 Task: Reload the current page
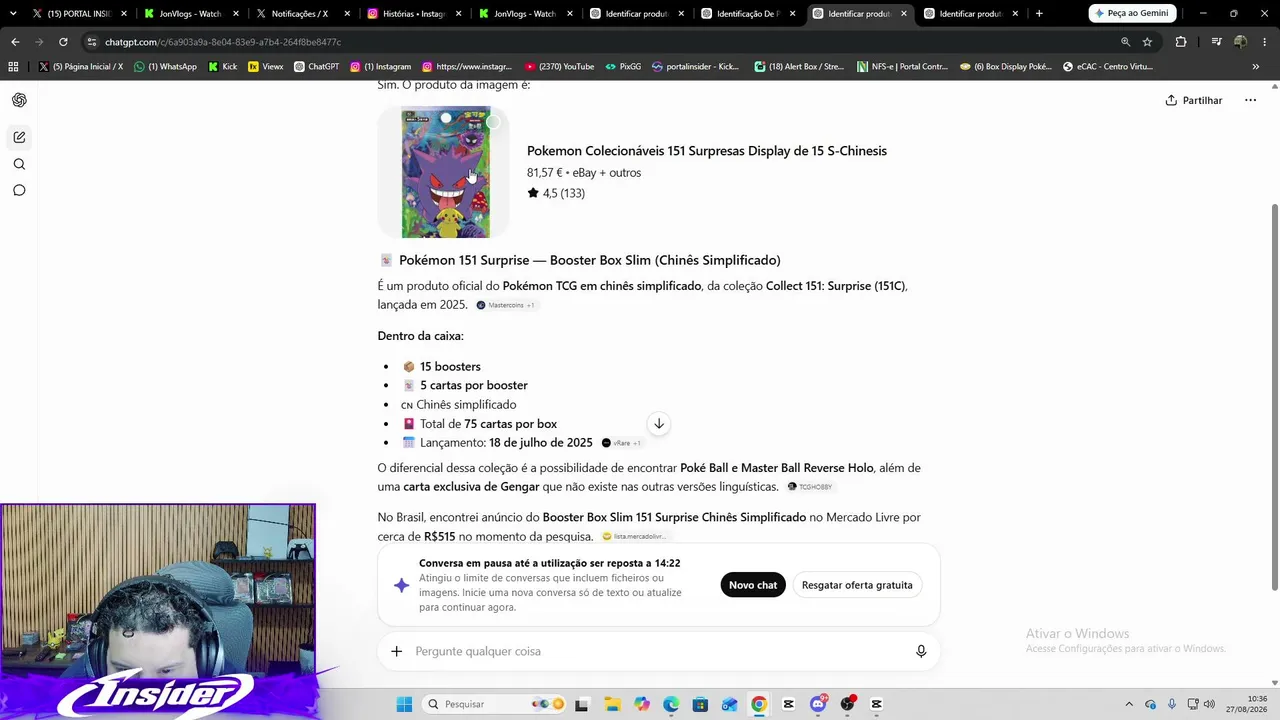click(63, 42)
